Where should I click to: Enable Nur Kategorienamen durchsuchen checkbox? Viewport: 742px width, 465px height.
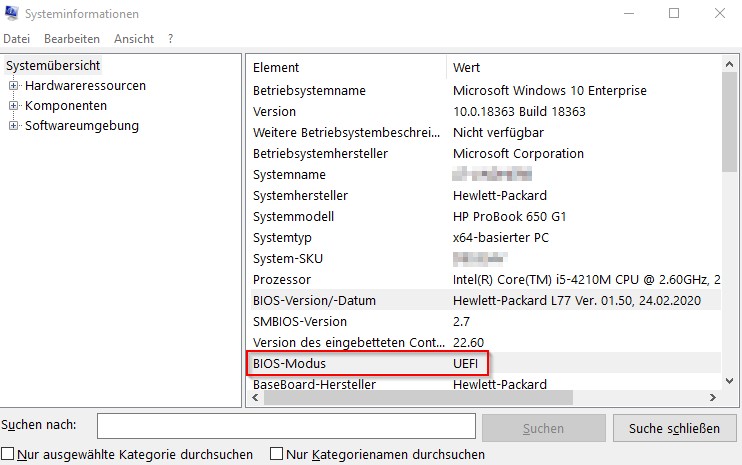point(278,454)
